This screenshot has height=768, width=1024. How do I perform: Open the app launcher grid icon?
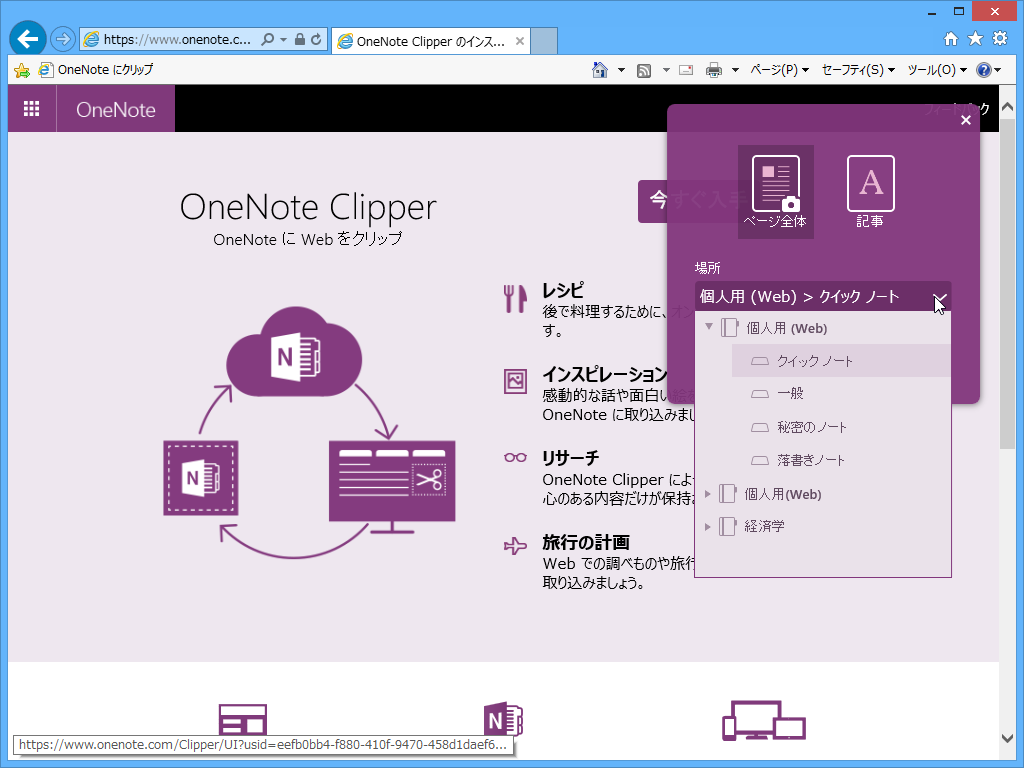click(x=31, y=108)
